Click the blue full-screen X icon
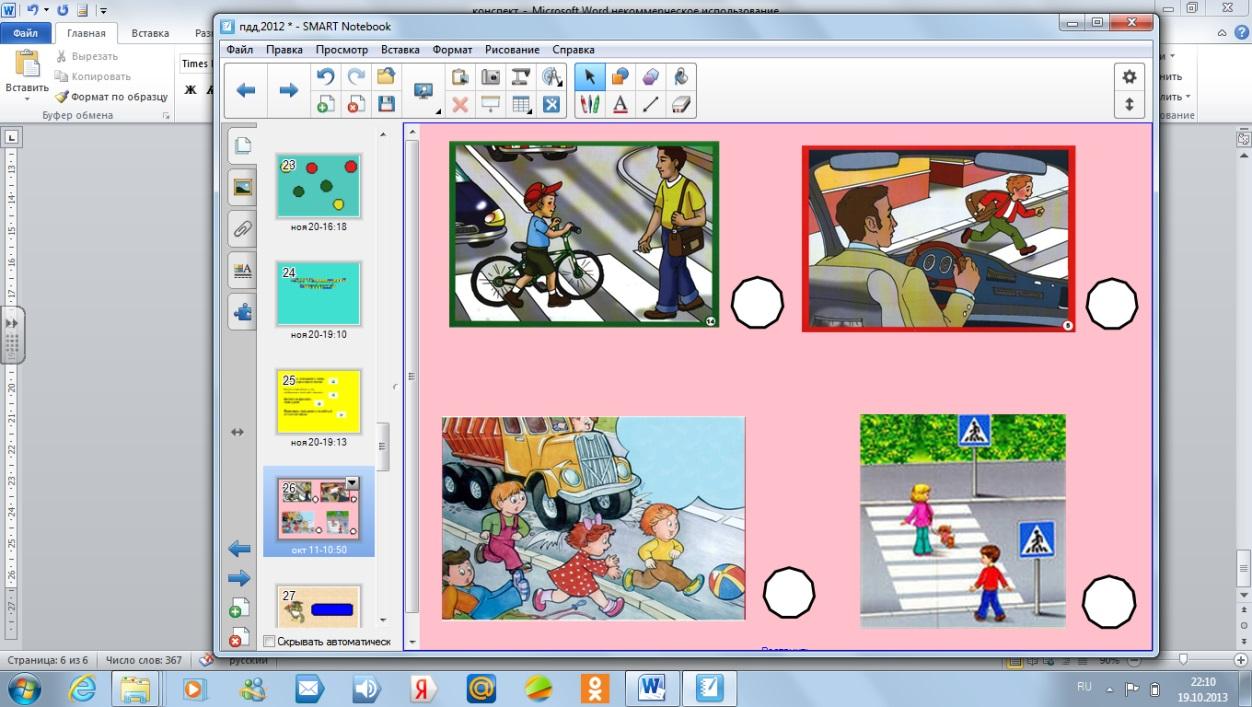 (x=551, y=104)
